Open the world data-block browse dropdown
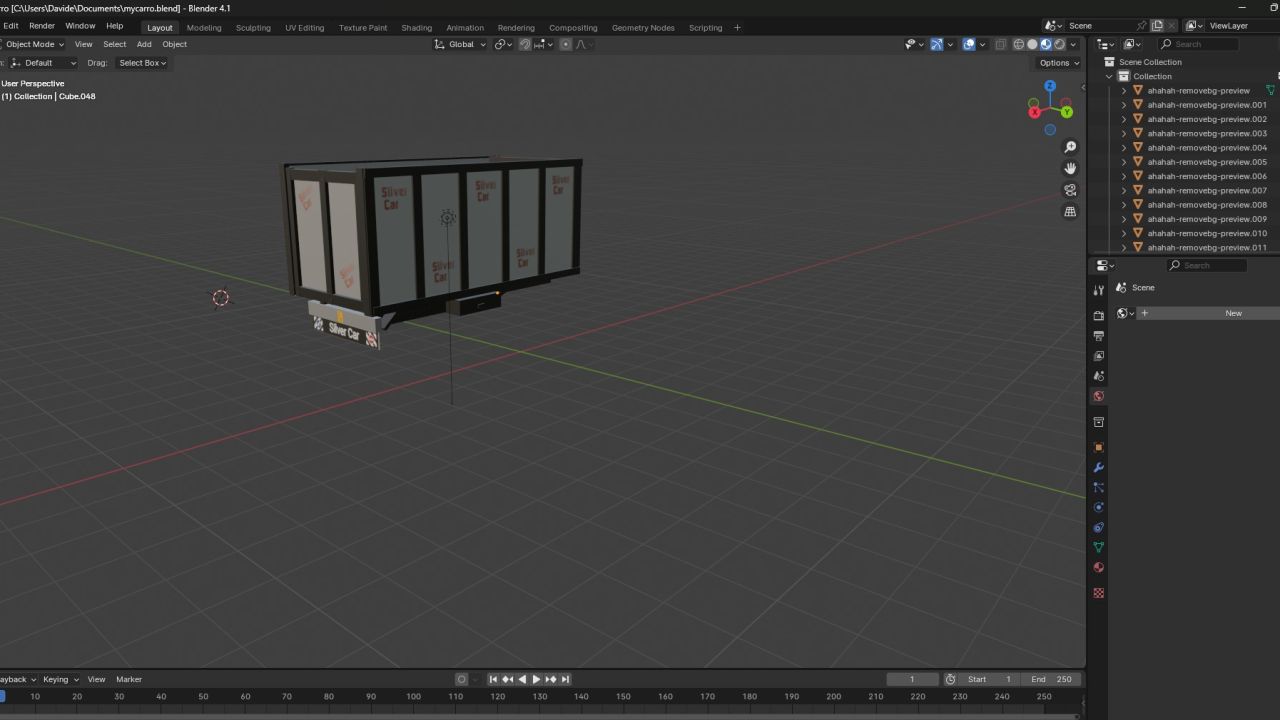Image resolution: width=1280 pixels, height=720 pixels. (1125, 313)
